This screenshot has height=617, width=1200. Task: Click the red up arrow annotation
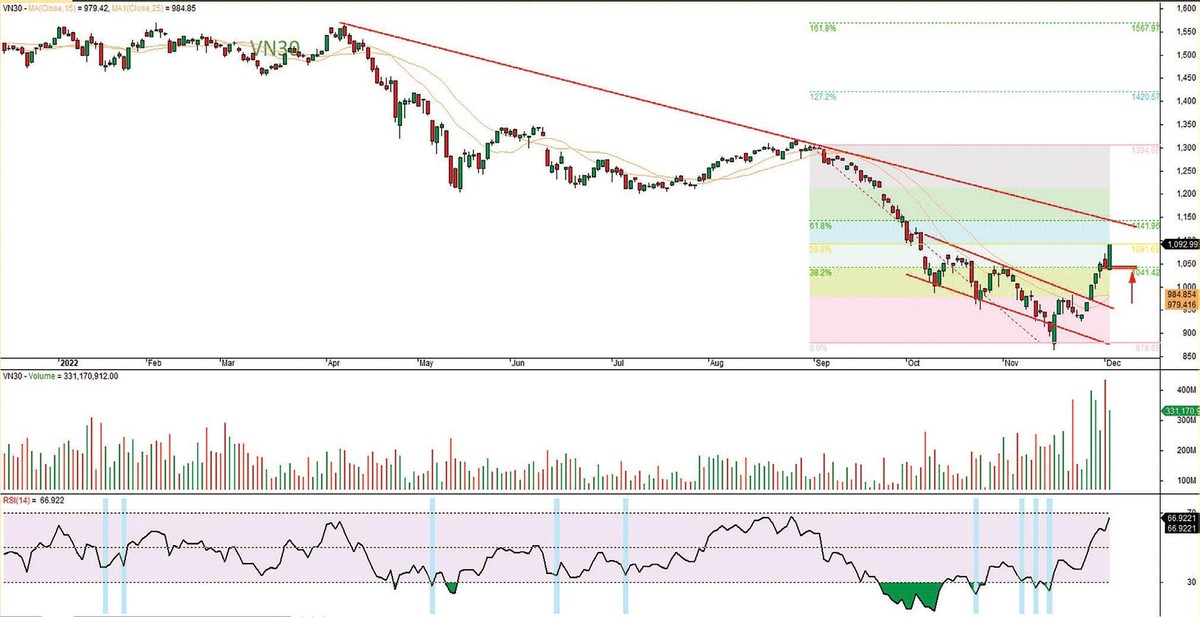pyautogui.click(x=1132, y=288)
